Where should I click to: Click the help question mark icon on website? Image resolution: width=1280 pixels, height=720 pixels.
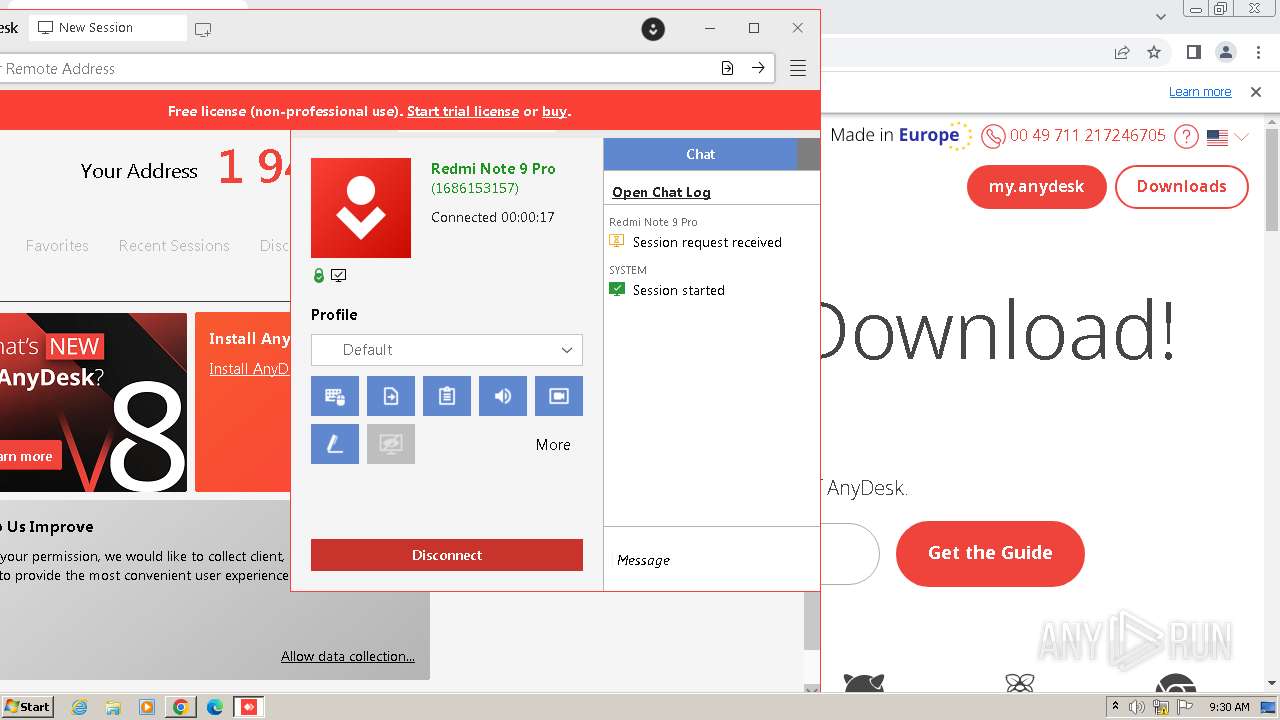[1186, 136]
